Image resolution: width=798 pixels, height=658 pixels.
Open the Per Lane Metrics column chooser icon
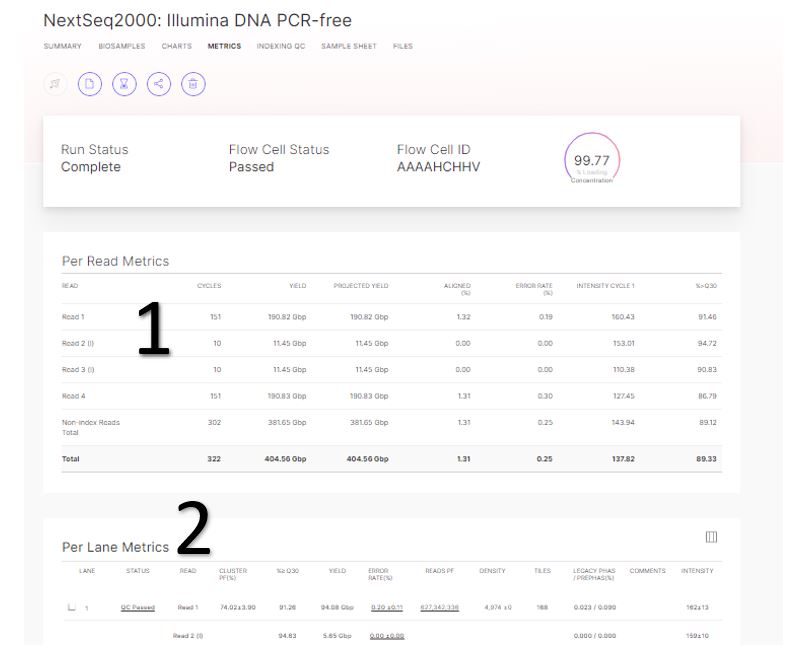tap(711, 537)
